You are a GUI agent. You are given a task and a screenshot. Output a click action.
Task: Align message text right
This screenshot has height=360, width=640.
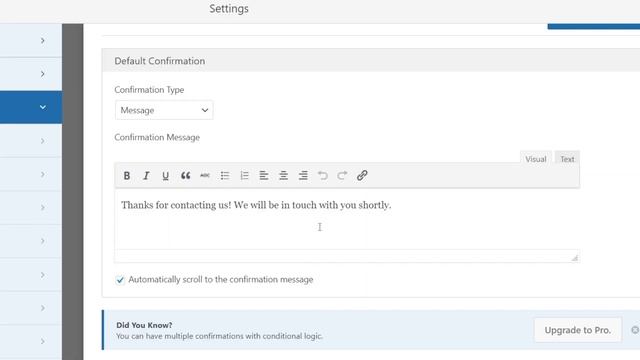click(303, 176)
